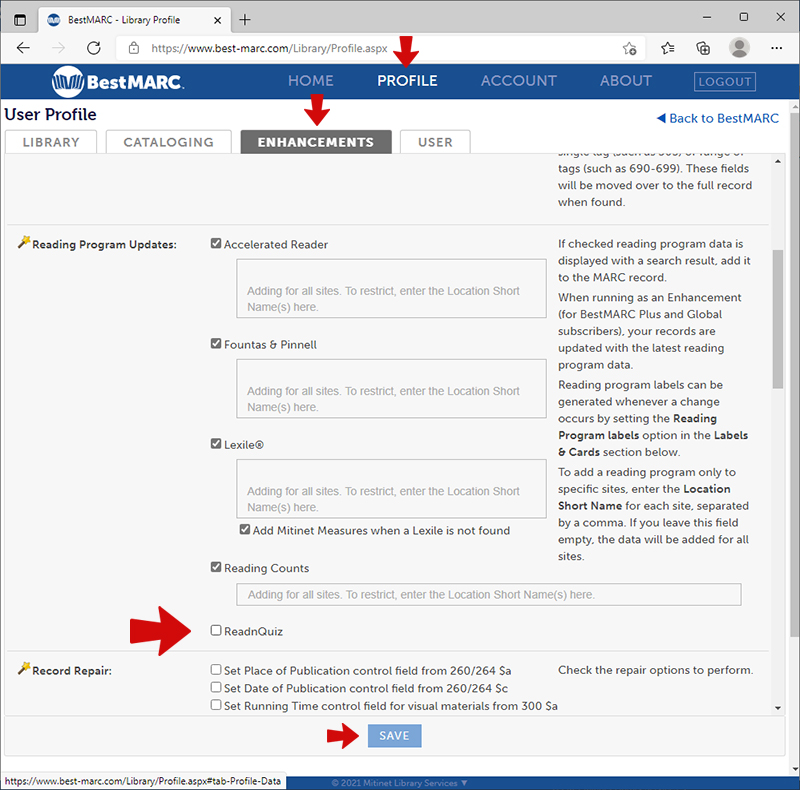Close the BestMARC - Library Profile tab
Screen dimensions: 800x790
point(217,20)
